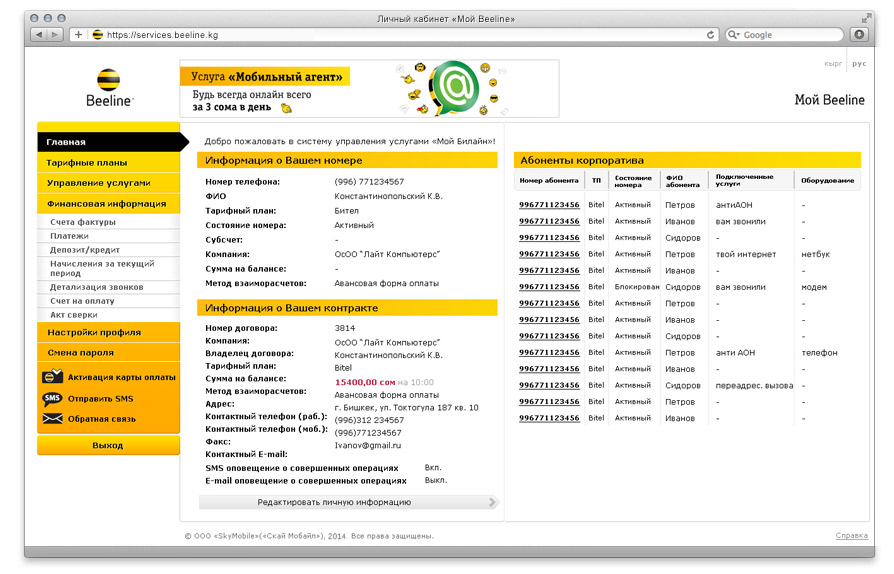The image size is (894, 574).
Task: Click the envelope feedback icon
Action: point(52,419)
